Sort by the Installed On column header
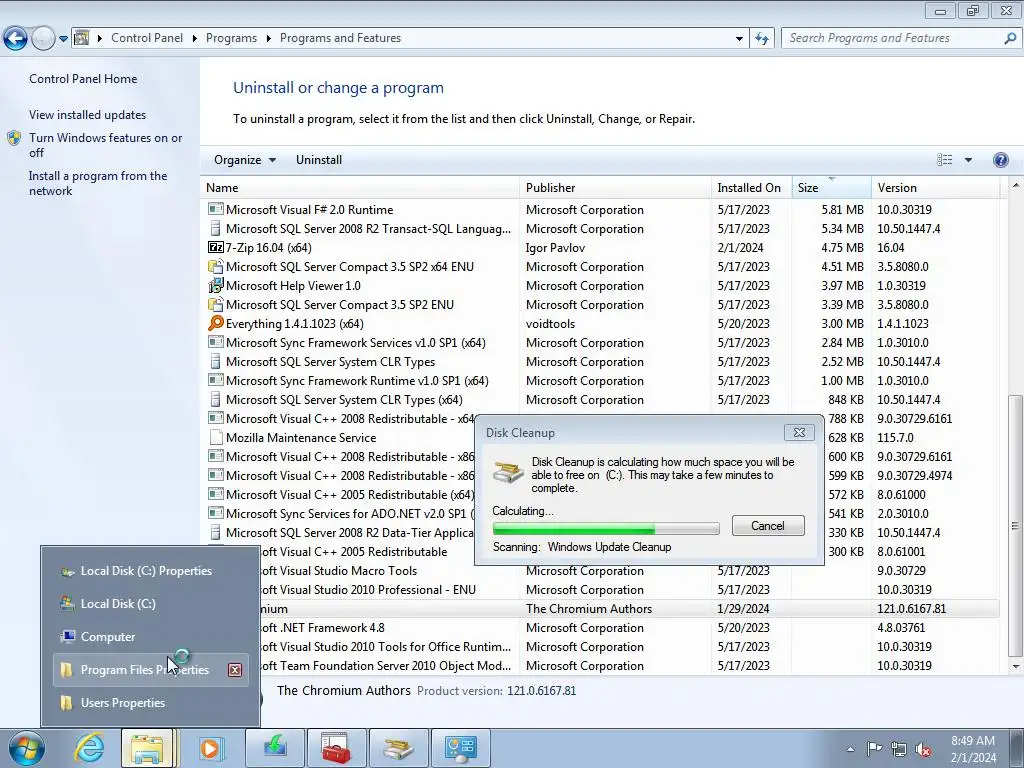1024x768 pixels. [752, 187]
